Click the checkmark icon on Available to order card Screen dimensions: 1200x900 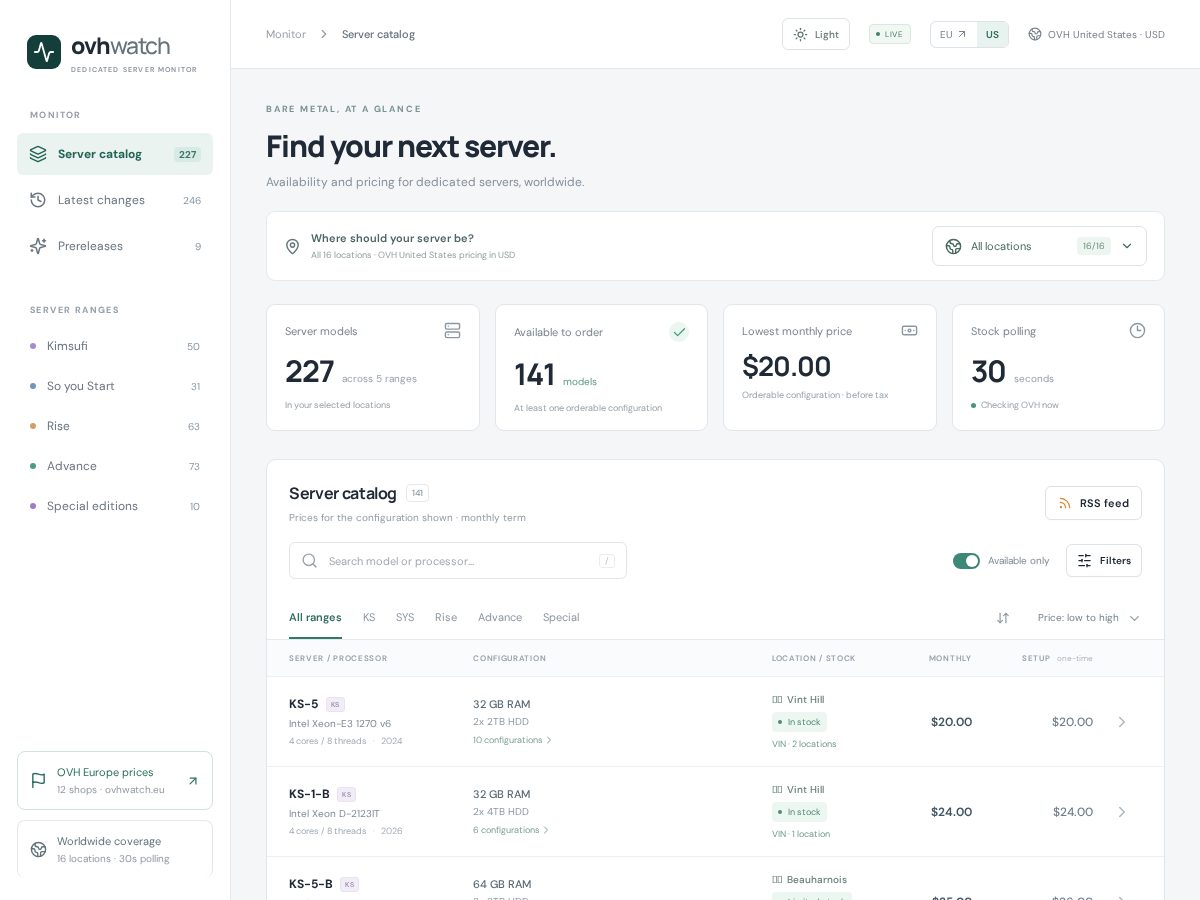tap(679, 332)
